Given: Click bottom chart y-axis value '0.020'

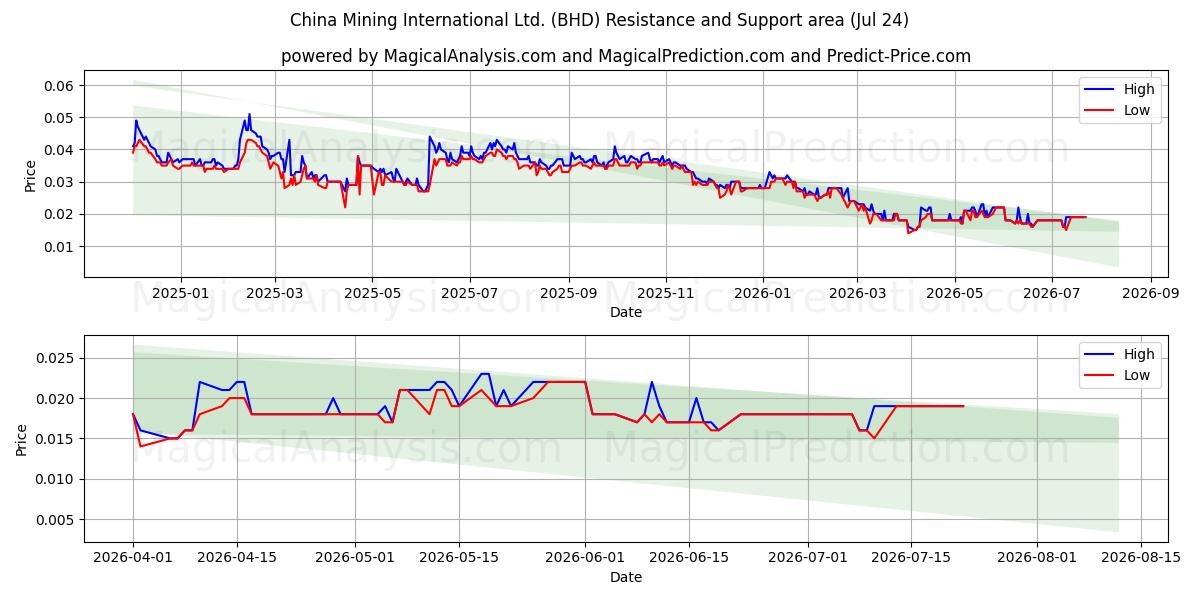Looking at the screenshot, I should pyautogui.click(x=56, y=399).
